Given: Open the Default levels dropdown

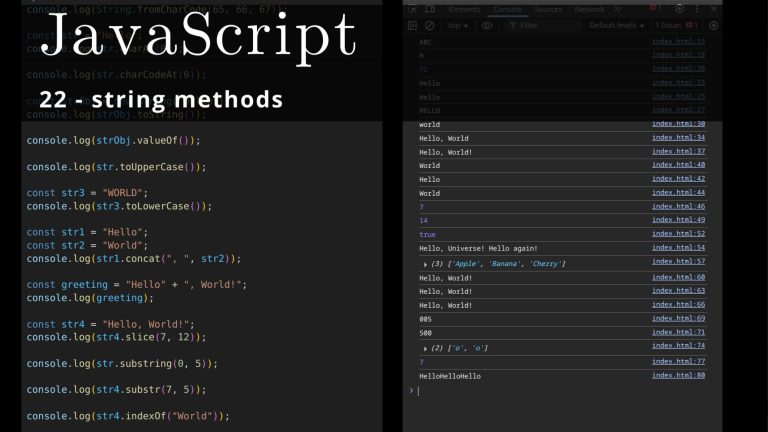Looking at the screenshot, I should coord(616,25).
